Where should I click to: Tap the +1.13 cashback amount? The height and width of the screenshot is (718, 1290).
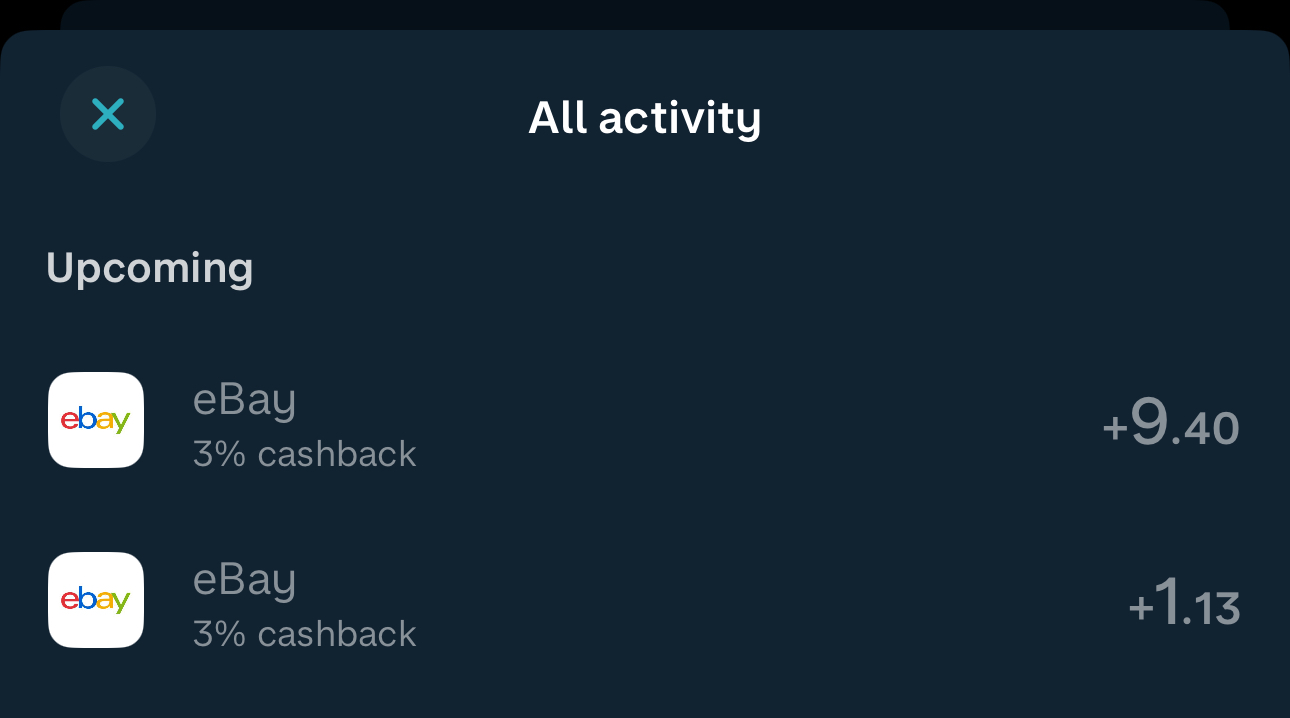(1184, 606)
